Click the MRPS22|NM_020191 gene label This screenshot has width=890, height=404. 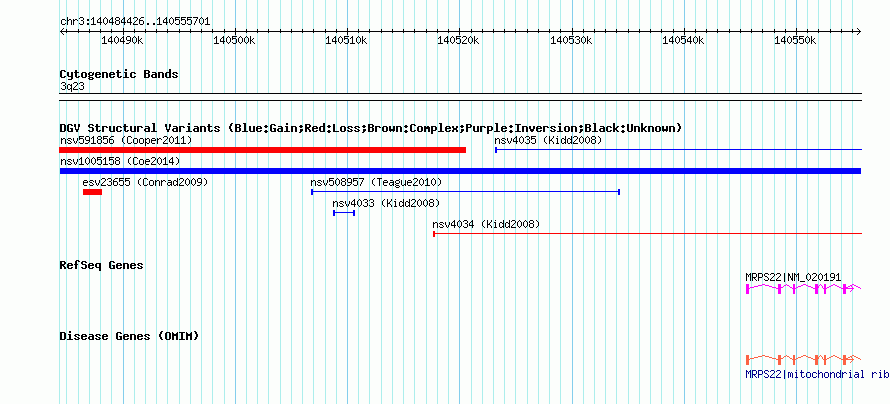793,277
